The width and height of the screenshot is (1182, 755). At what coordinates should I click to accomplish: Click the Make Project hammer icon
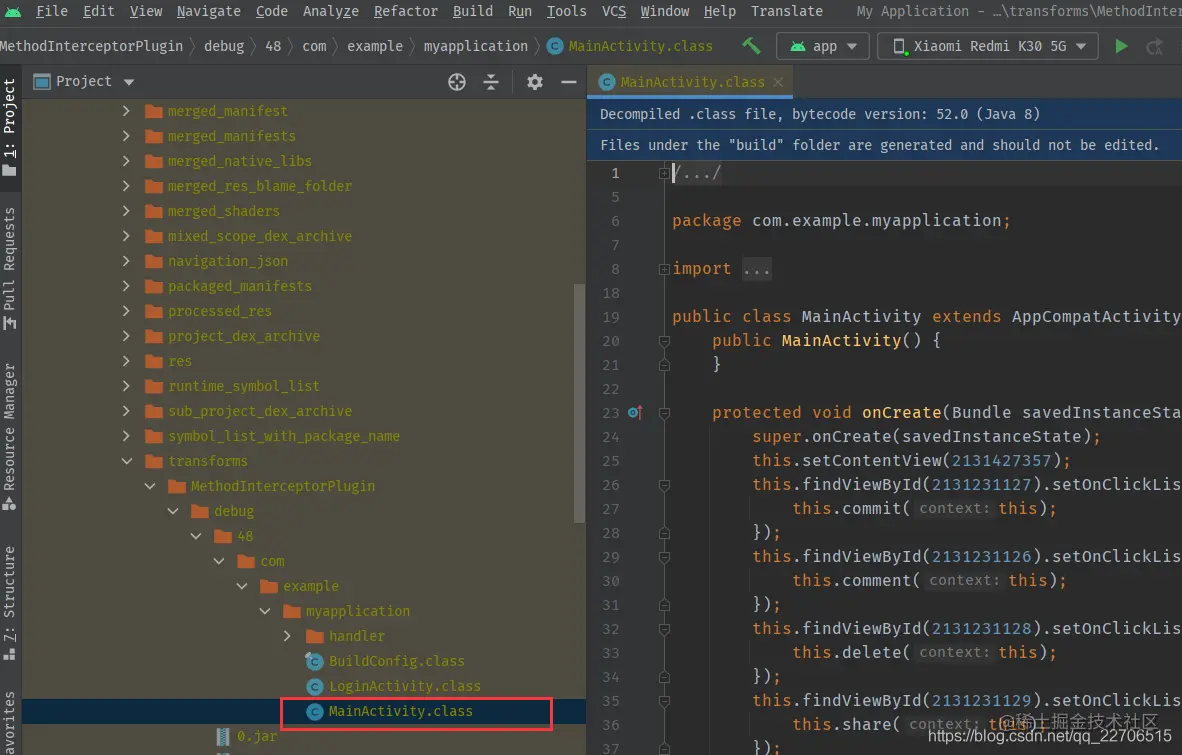752,46
